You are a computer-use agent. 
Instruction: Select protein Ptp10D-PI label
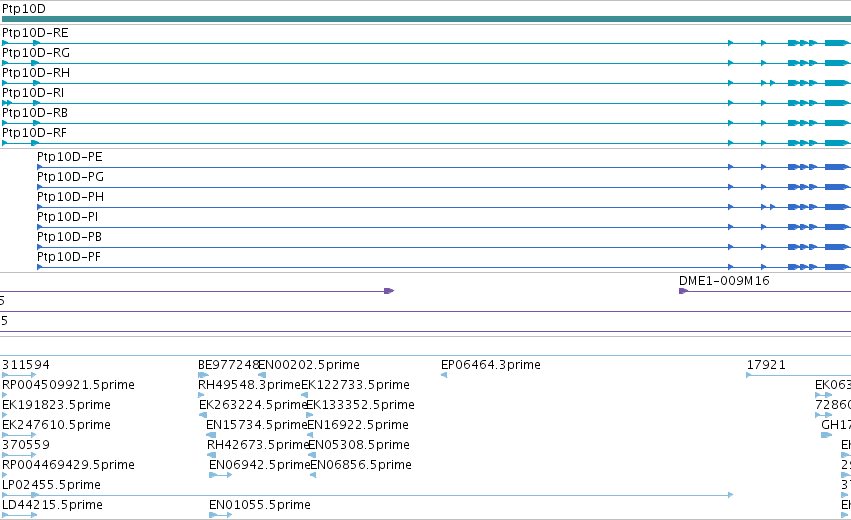[67, 217]
